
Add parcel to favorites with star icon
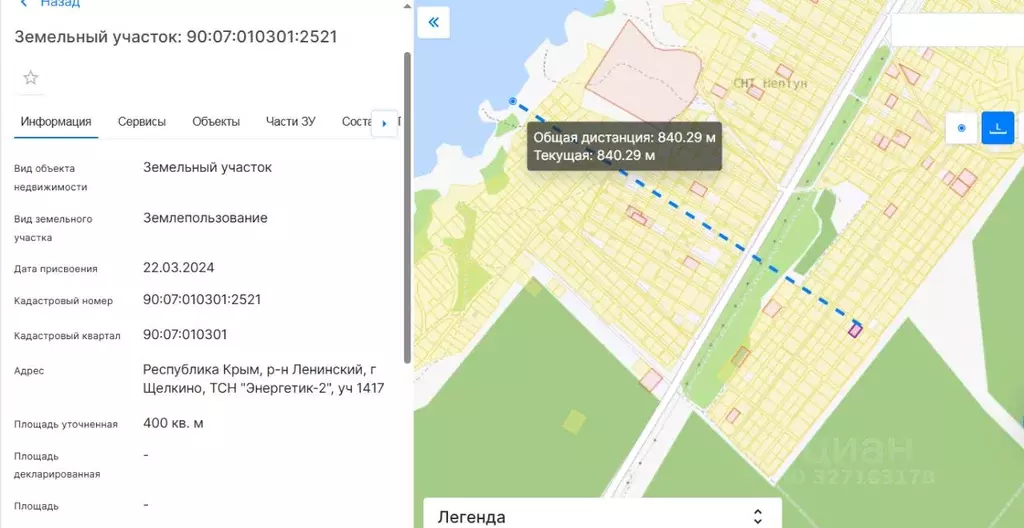[x=31, y=78]
